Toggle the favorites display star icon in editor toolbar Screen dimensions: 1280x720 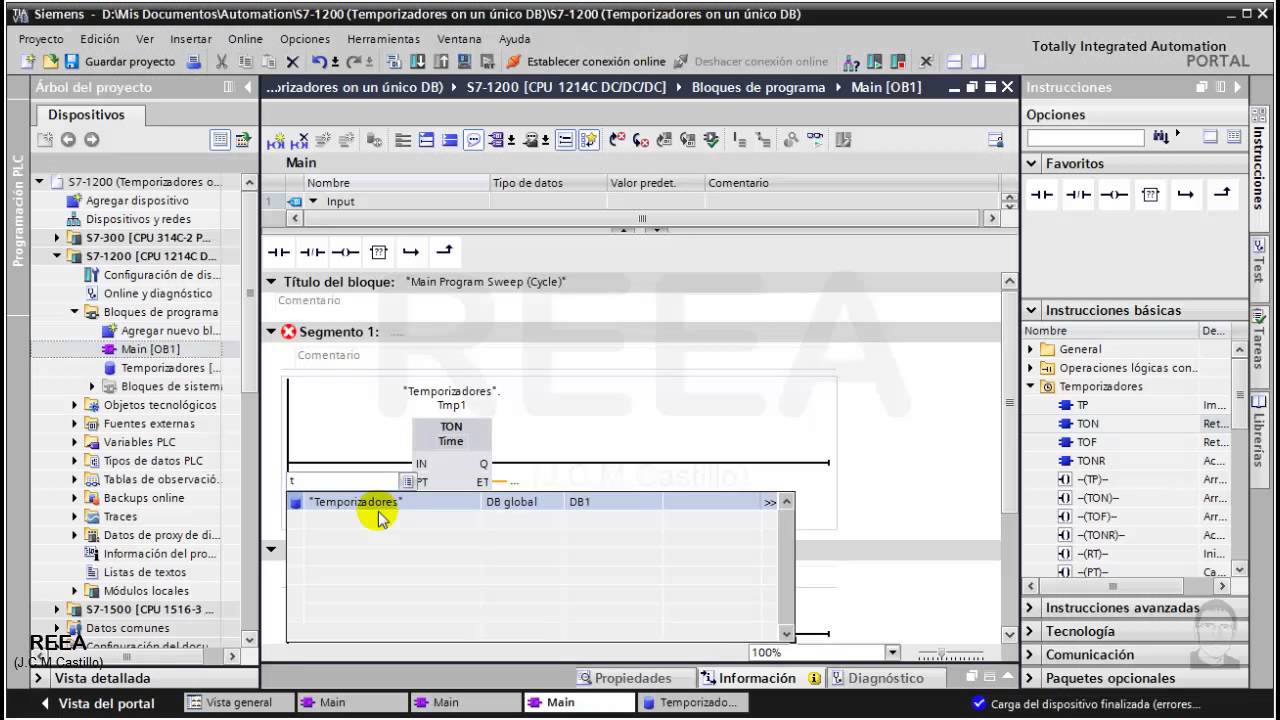(589, 141)
